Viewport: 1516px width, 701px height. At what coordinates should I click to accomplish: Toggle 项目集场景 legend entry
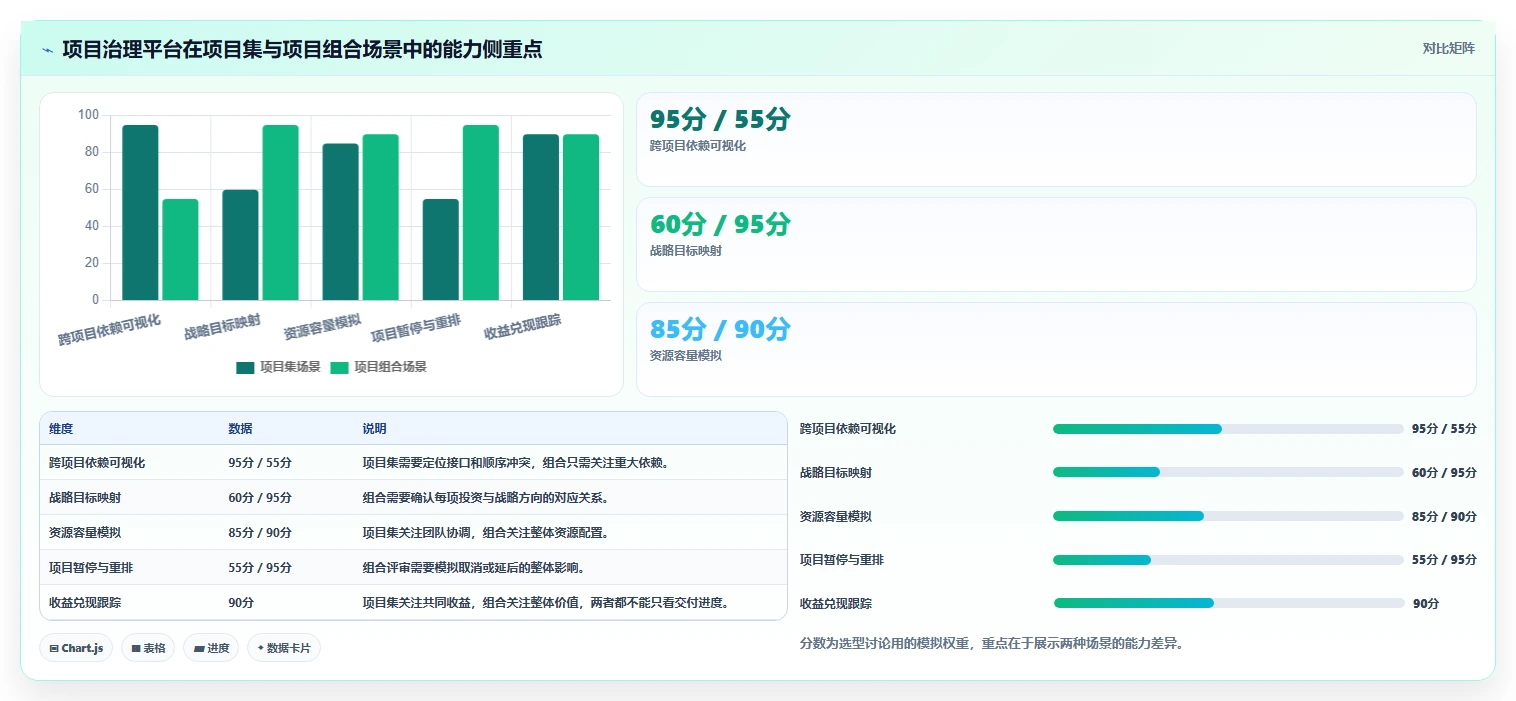(278, 367)
